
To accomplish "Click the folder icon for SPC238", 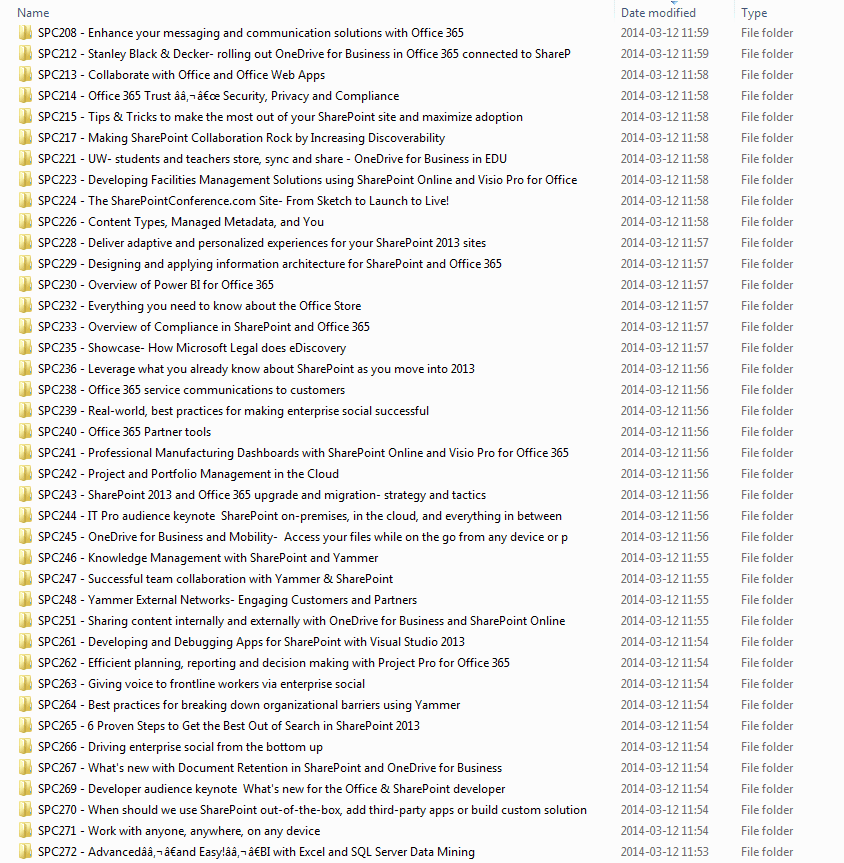I will point(25,390).
